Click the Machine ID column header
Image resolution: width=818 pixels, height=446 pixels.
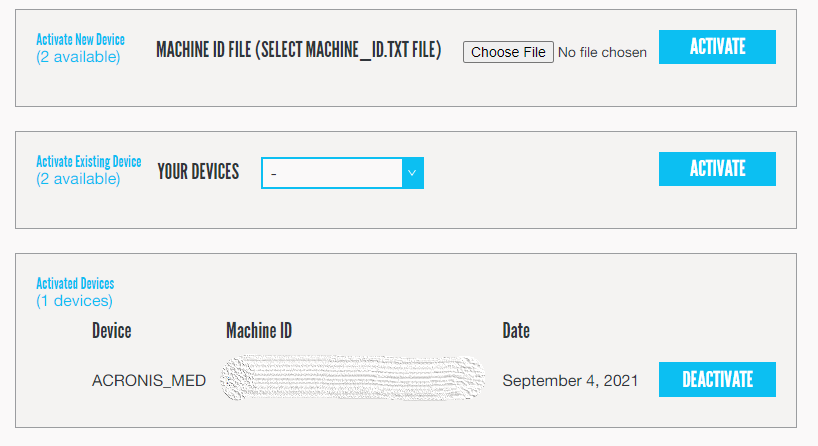[x=259, y=331]
